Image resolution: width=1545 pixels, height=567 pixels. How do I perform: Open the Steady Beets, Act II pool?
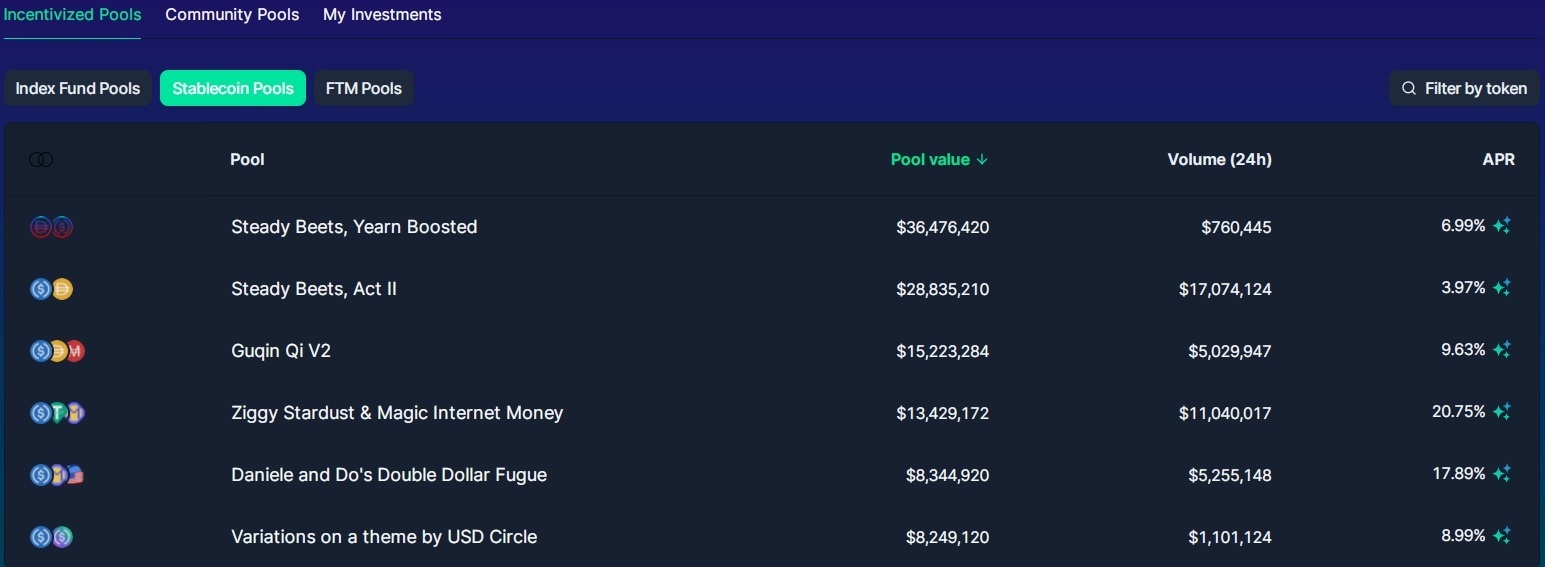click(314, 289)
